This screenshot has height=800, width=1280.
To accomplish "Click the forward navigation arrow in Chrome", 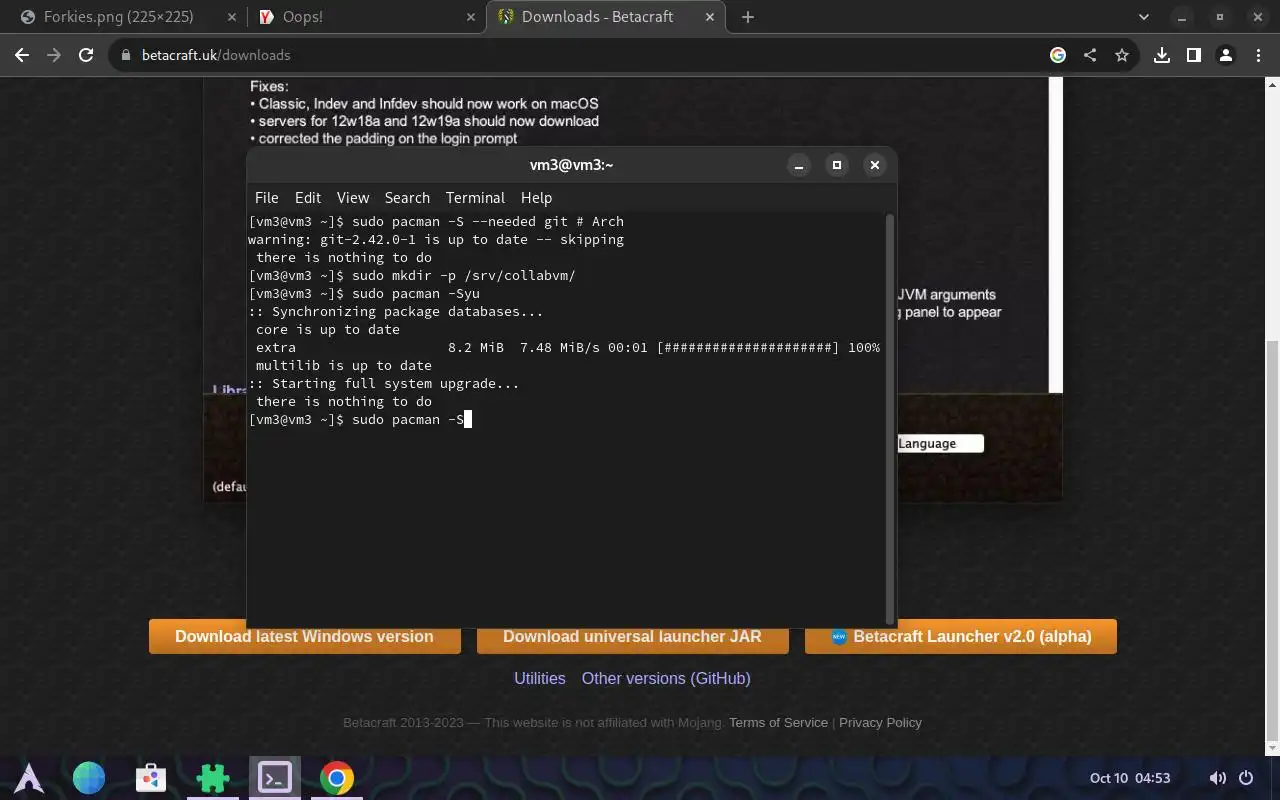I will click(54, 55).
